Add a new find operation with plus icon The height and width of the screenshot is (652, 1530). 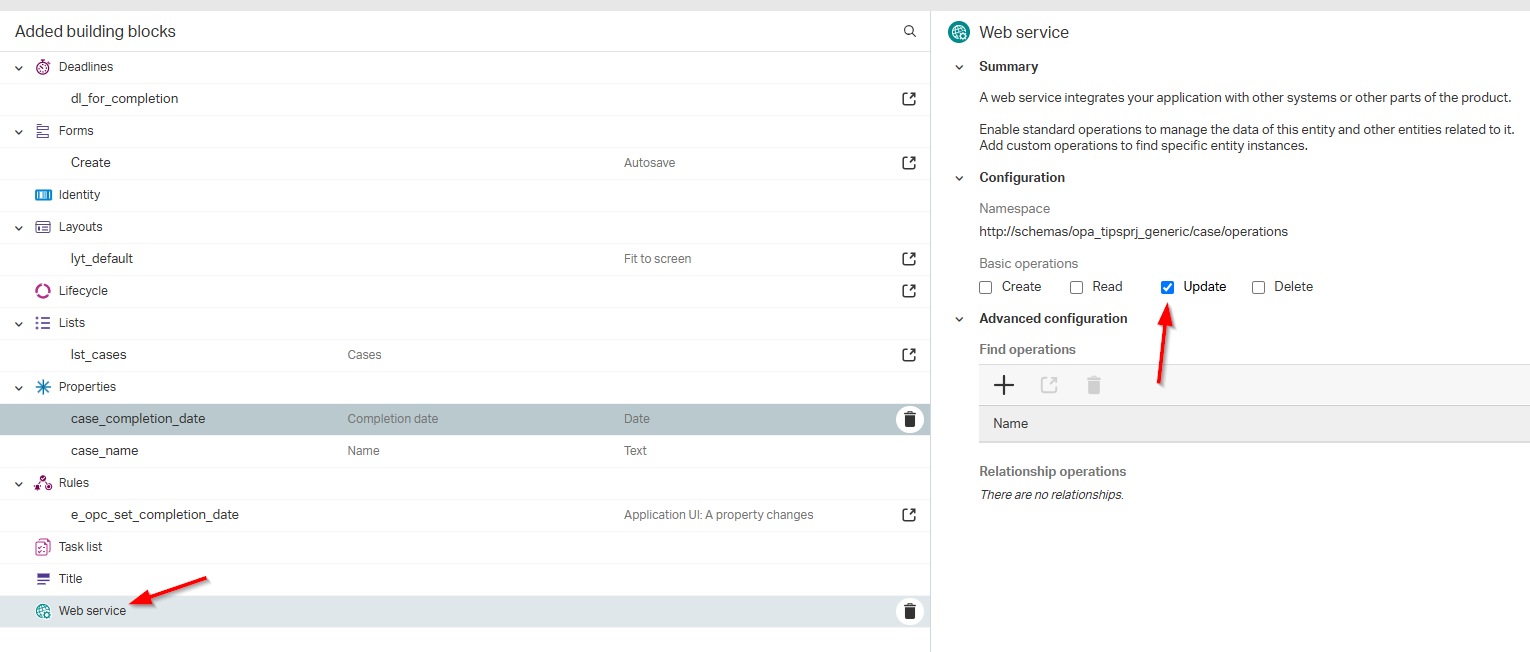pos(1004,385)
